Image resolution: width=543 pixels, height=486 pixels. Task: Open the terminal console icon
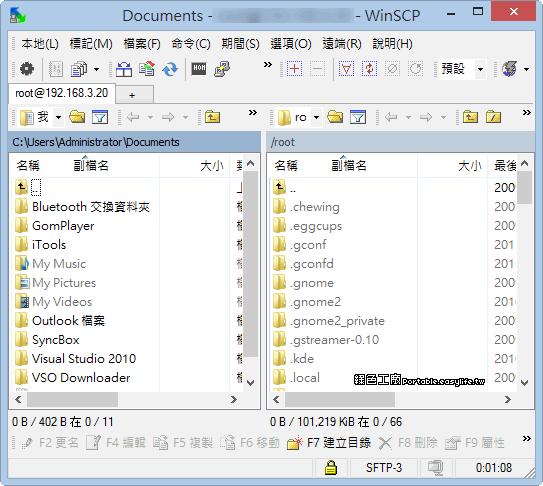coord(199,69)
